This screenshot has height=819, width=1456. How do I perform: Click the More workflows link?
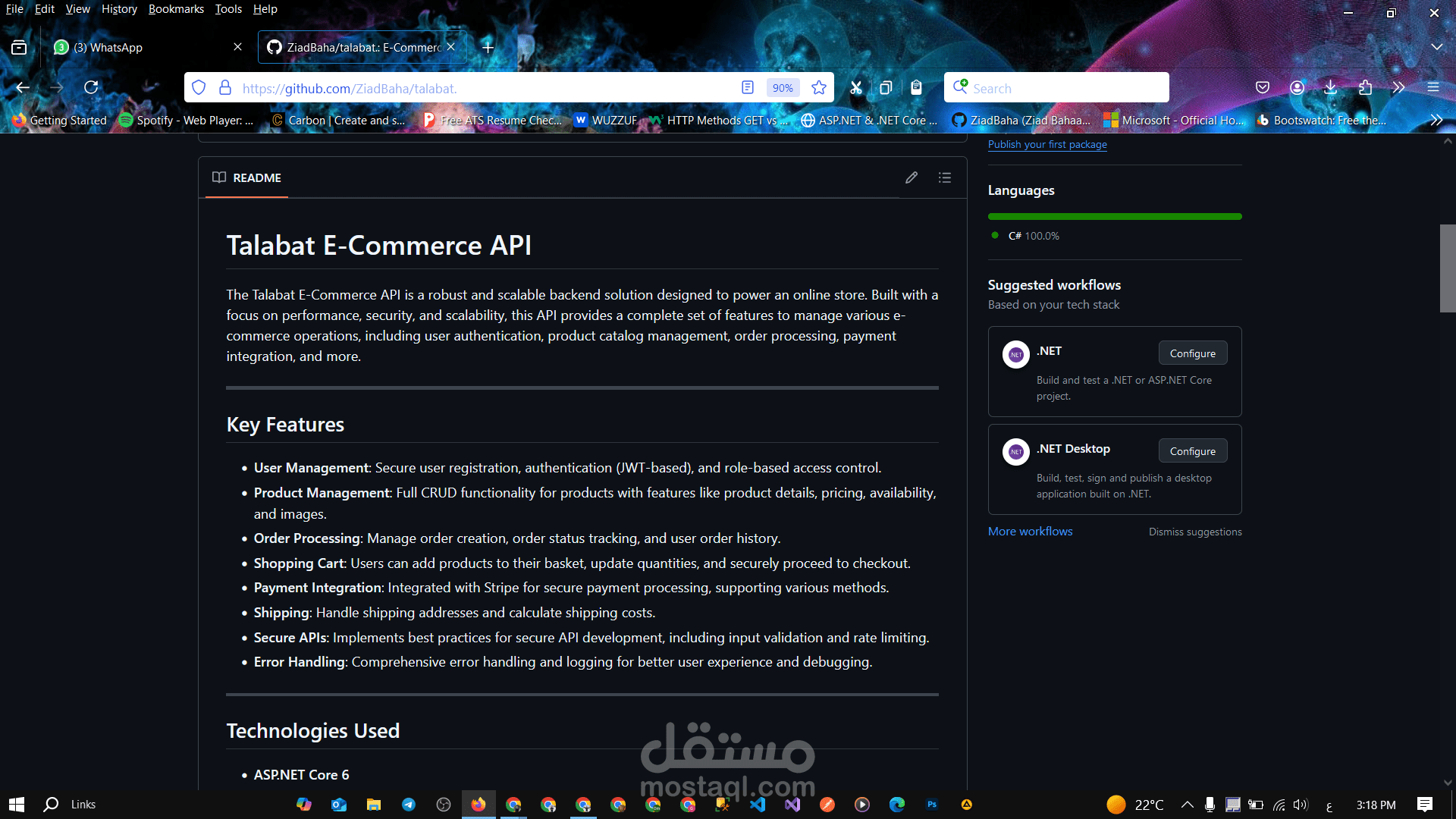1030,532
